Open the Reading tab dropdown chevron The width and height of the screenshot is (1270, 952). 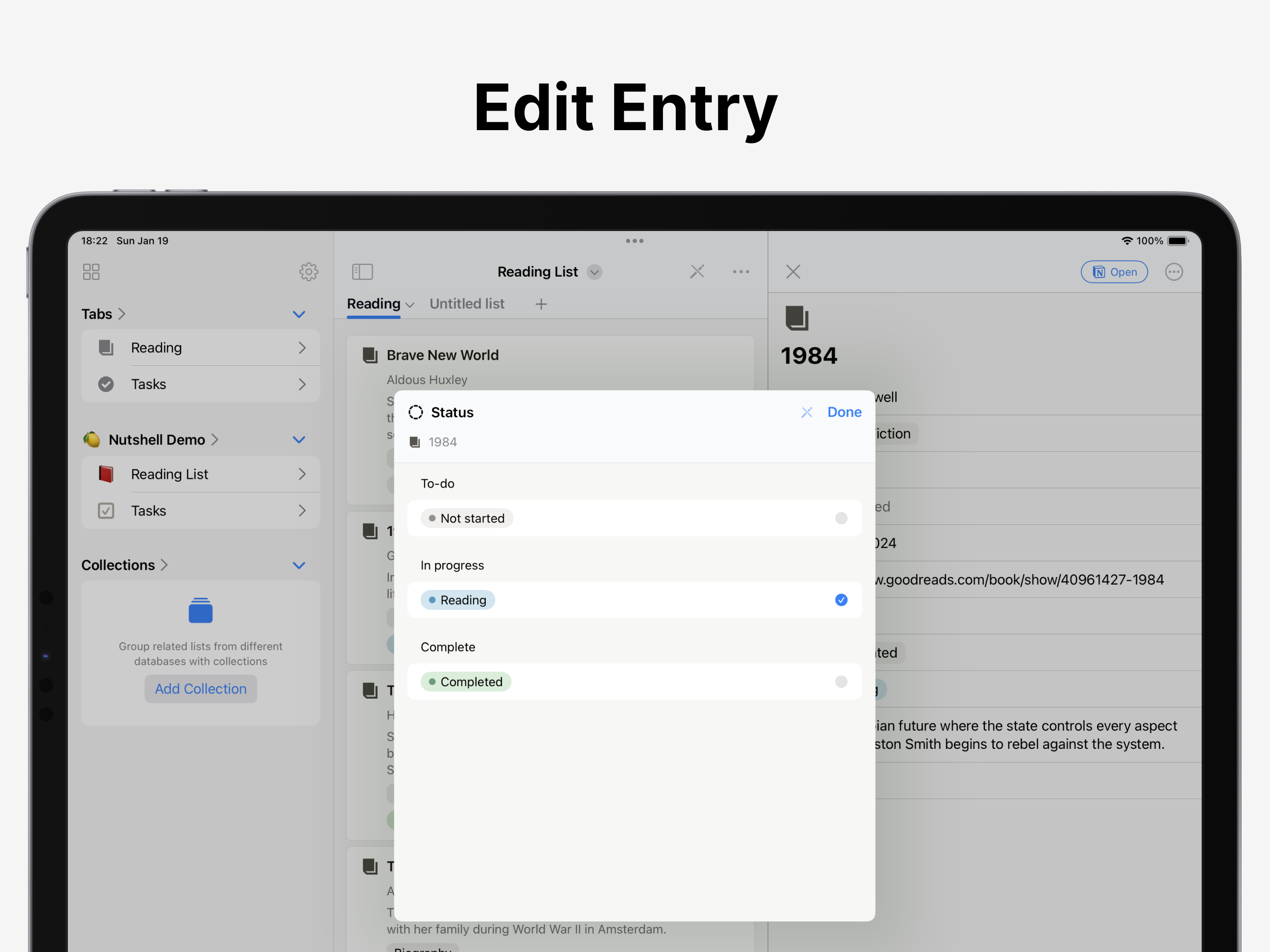[410, 305]
